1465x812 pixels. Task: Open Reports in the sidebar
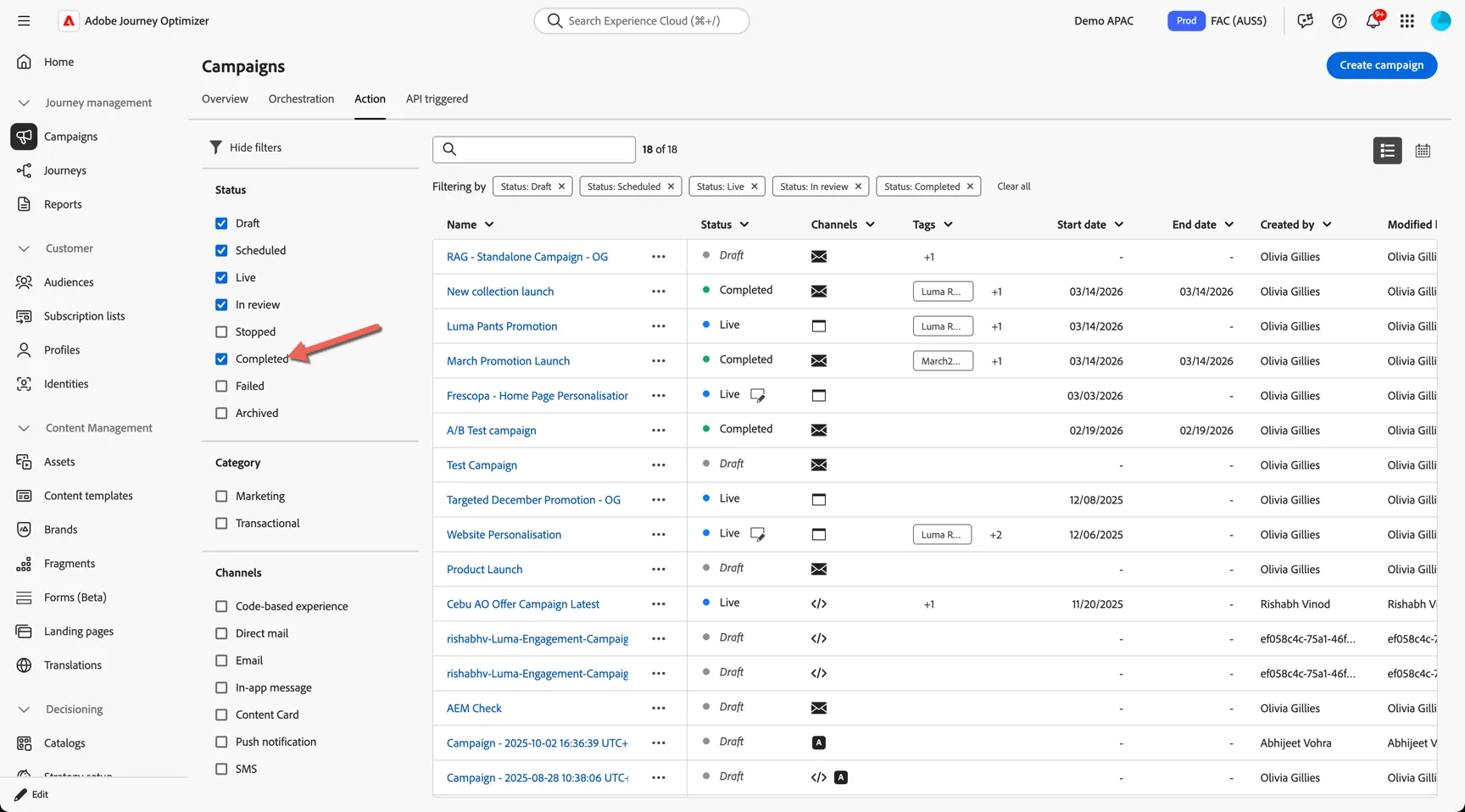(63, 204)
